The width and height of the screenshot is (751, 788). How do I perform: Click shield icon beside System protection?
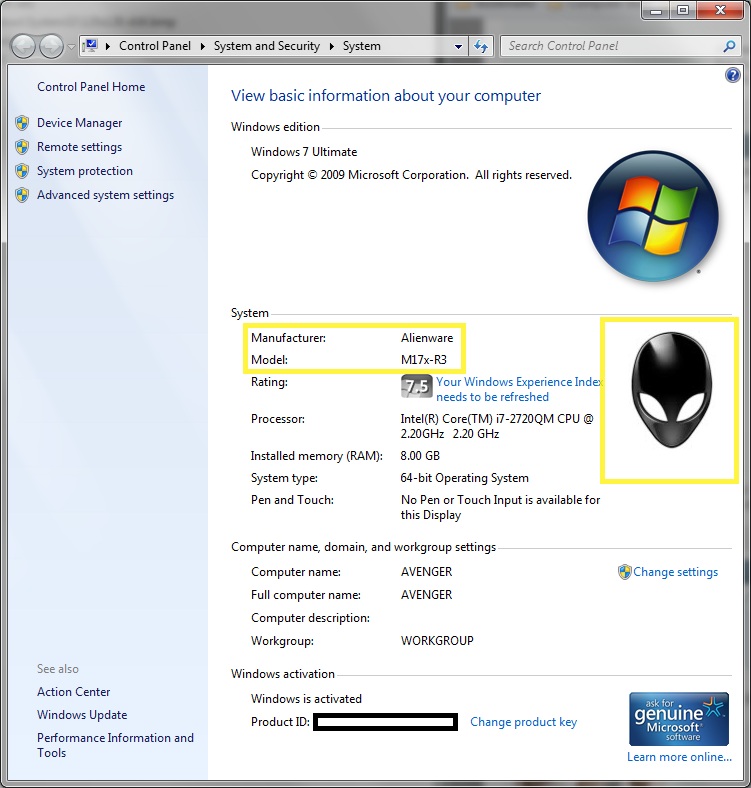coord(22,171)
